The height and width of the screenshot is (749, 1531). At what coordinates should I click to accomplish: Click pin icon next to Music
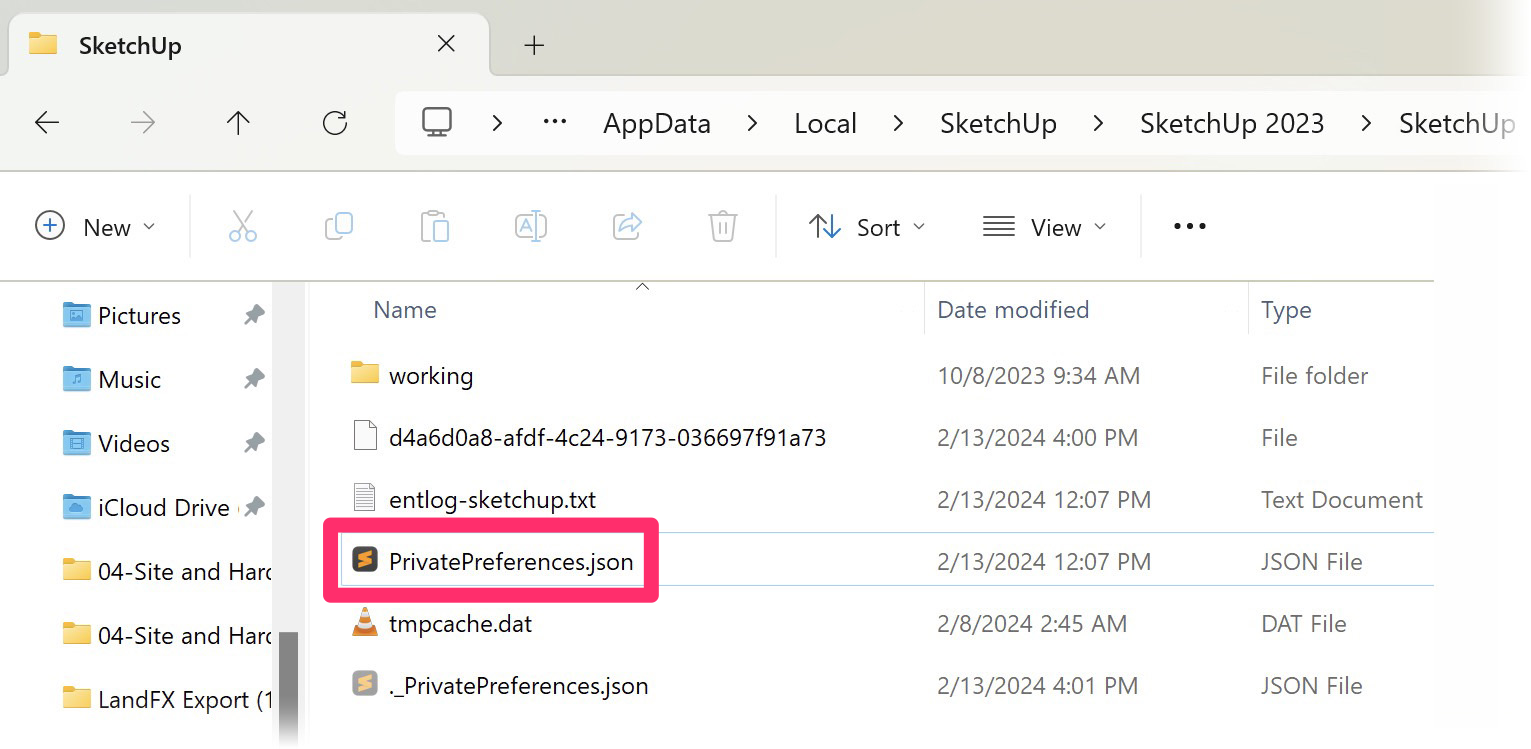click(254, 379)
